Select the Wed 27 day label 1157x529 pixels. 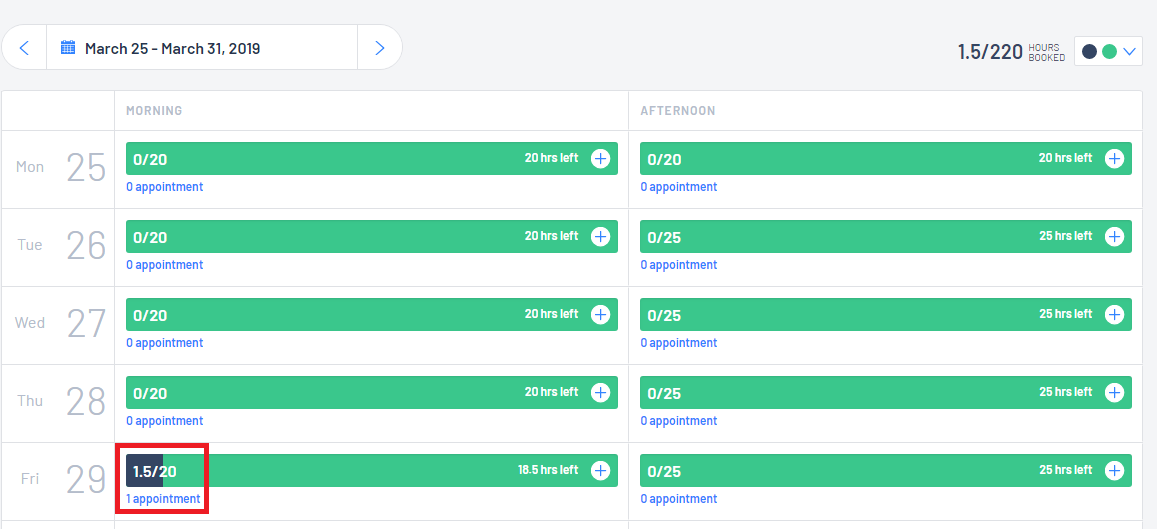click(x=61, y=323)
